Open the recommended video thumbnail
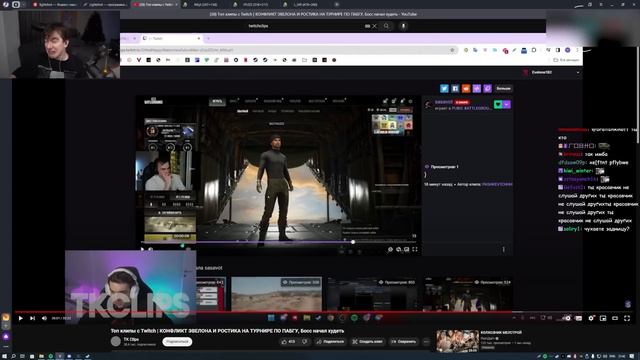This screenshot has width=640, height=360. tap(457, 341)
